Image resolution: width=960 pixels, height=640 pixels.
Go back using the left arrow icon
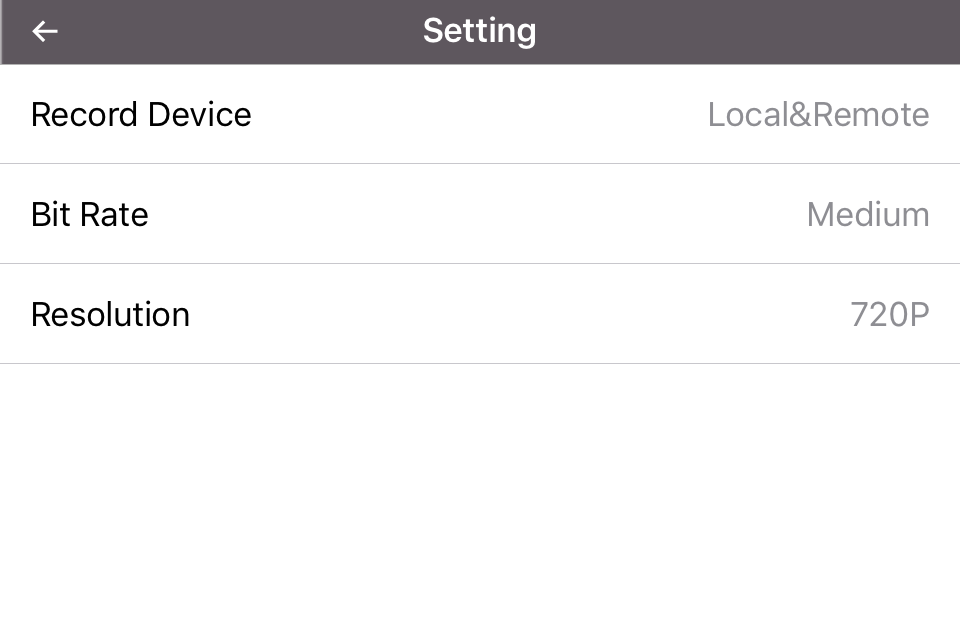click(45, 31)
